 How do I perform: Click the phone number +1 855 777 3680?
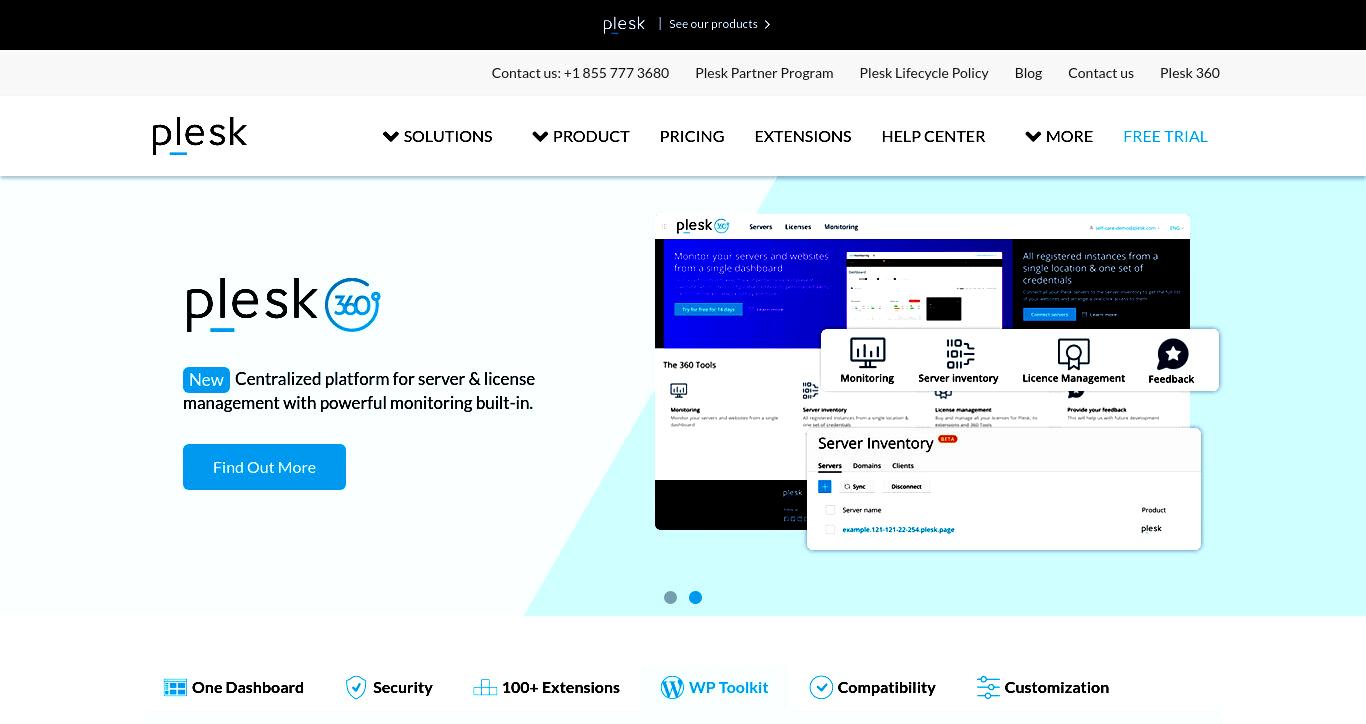616,73
